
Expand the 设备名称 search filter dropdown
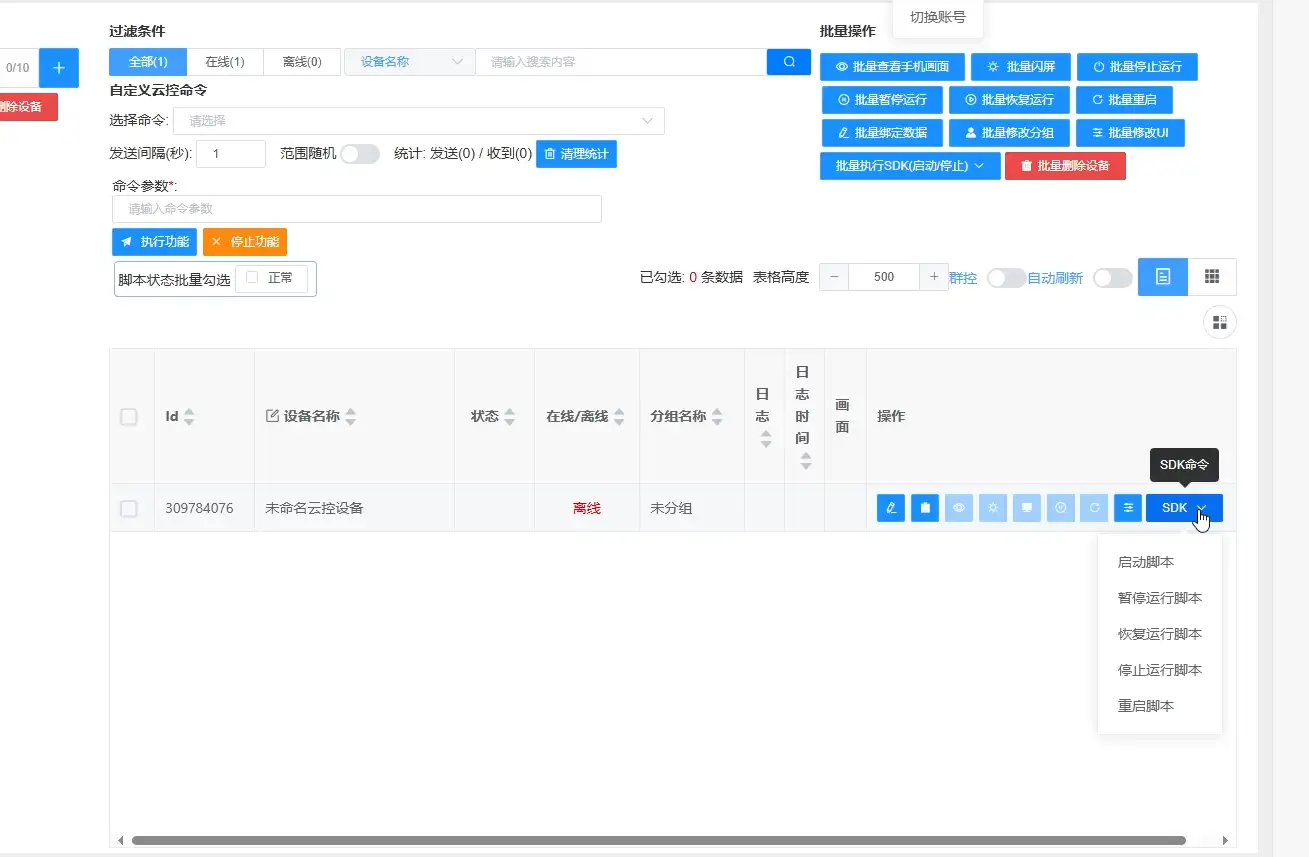tap(408, 61)
